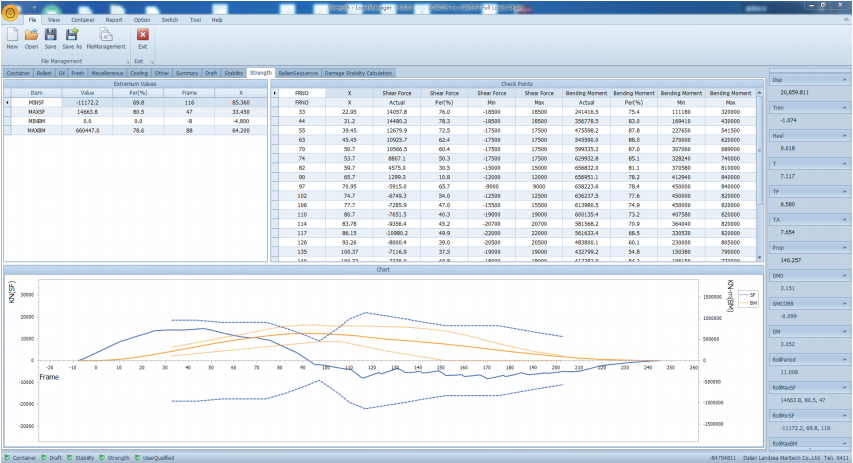853x463 pixels.
Task: Open the FileManagement tool
Action: [106, 36]
